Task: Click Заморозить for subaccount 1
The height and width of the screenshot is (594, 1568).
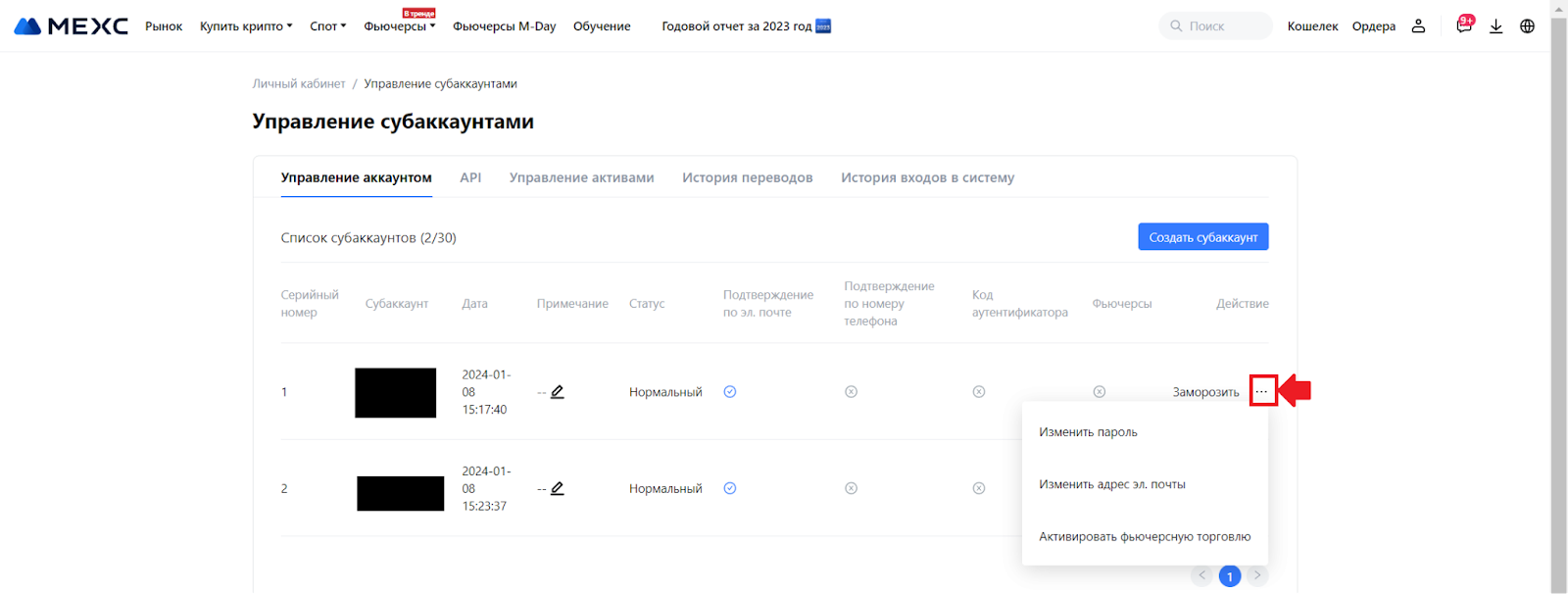Action: [1205, 392]
